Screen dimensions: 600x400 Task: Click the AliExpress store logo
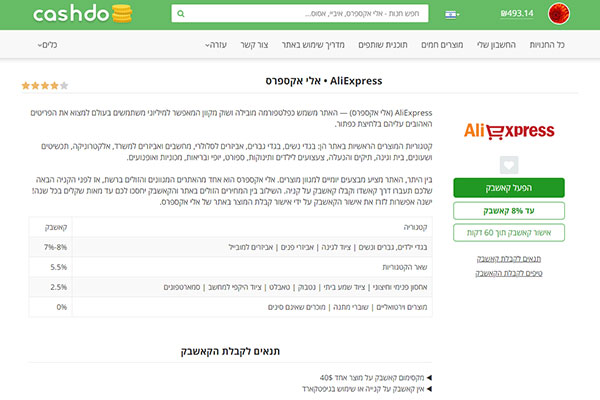point(509,131)
